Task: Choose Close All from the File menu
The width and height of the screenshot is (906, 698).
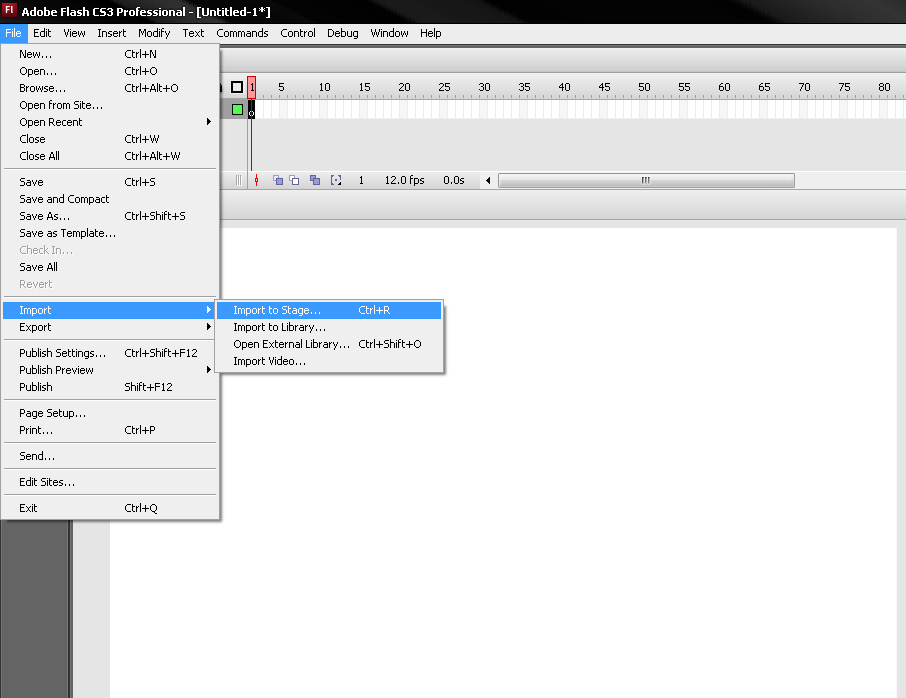Action: pyautogui.click(x=110, y=156)
